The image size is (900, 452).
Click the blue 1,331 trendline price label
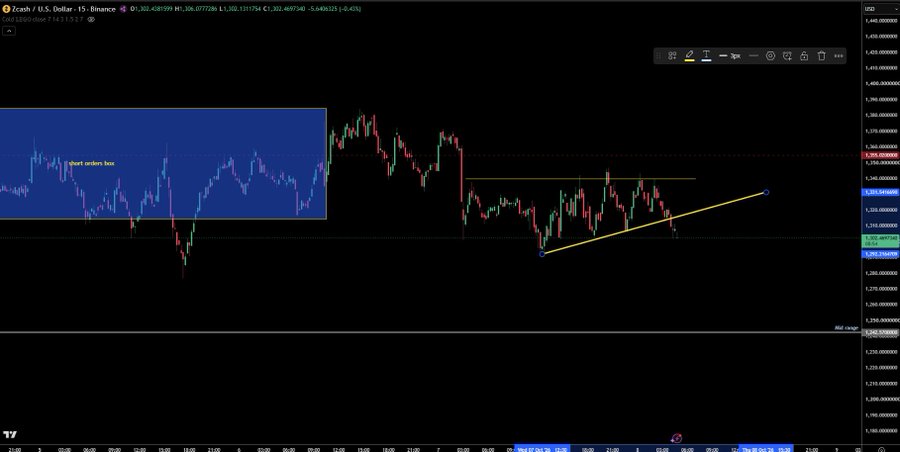tap(880, 192)
